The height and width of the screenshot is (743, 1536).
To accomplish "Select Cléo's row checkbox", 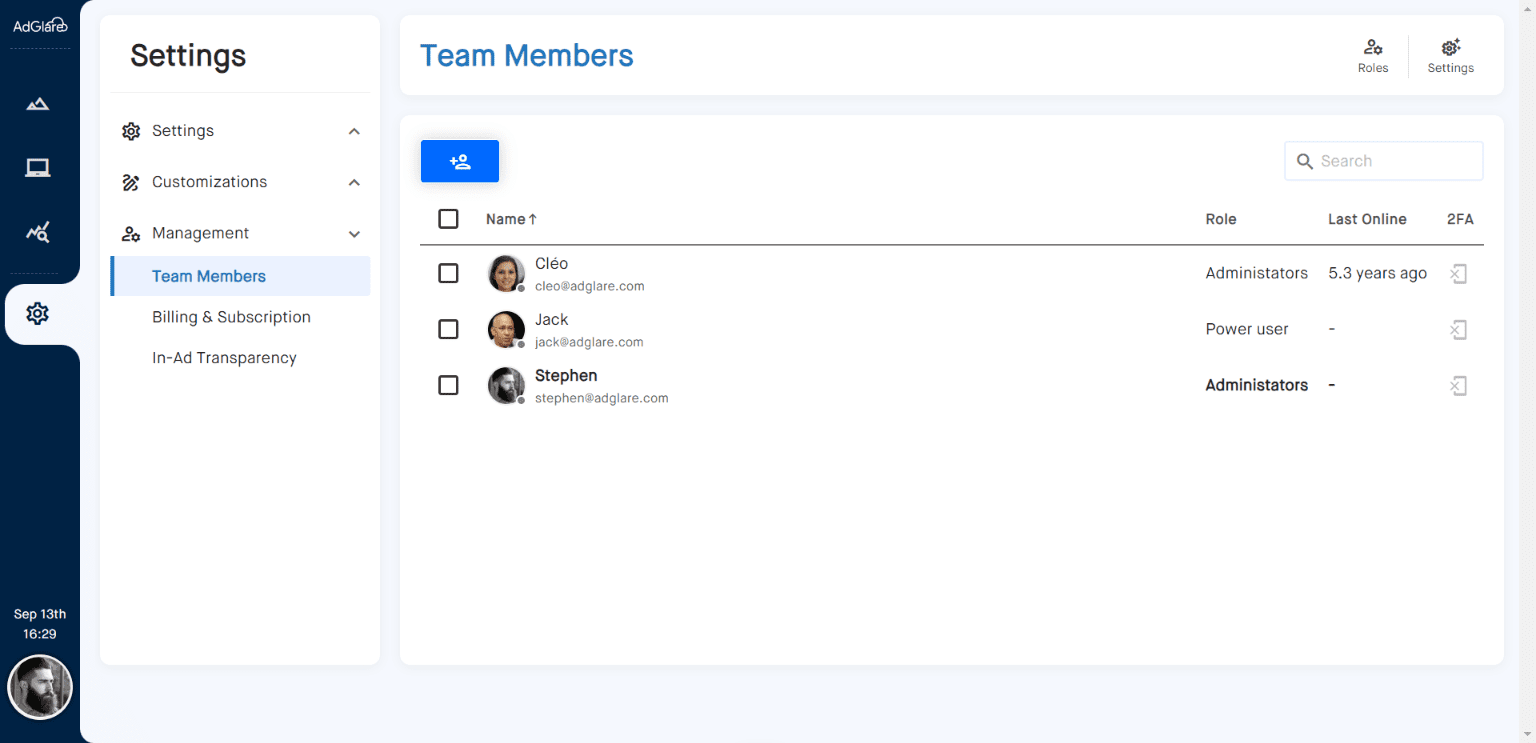I will coord(448,273).
